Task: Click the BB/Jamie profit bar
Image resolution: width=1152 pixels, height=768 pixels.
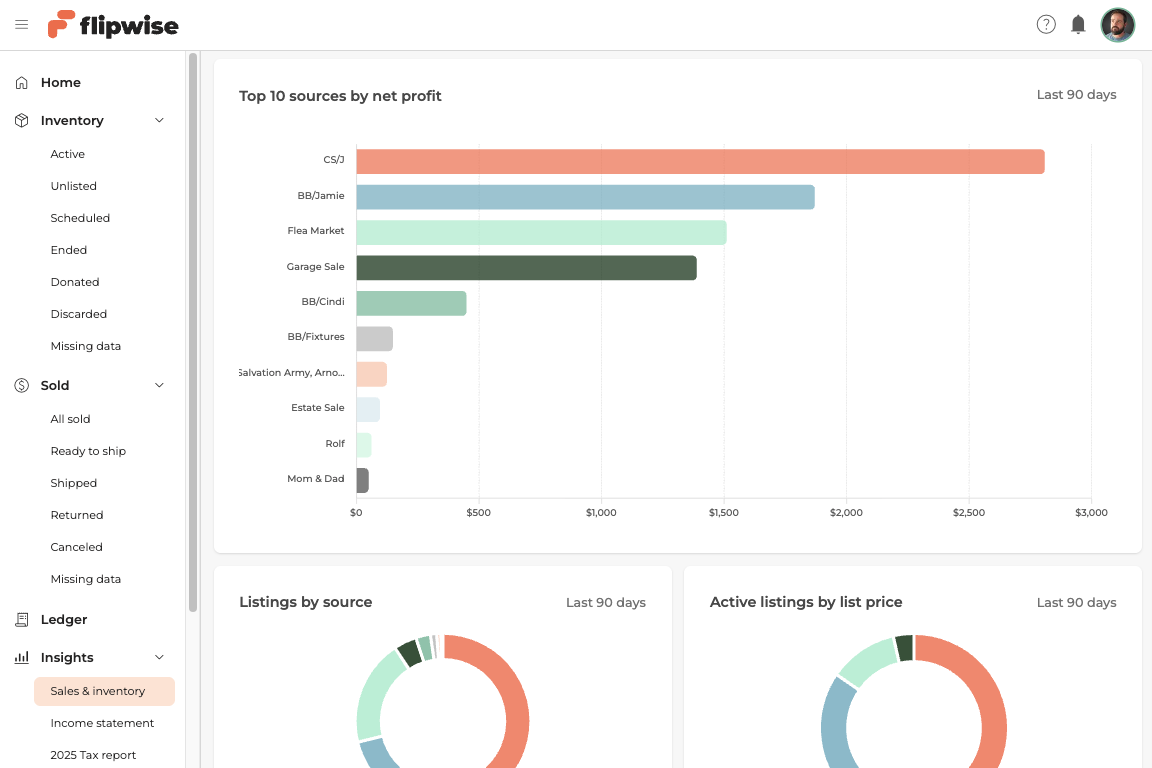Action: (586, 197)
